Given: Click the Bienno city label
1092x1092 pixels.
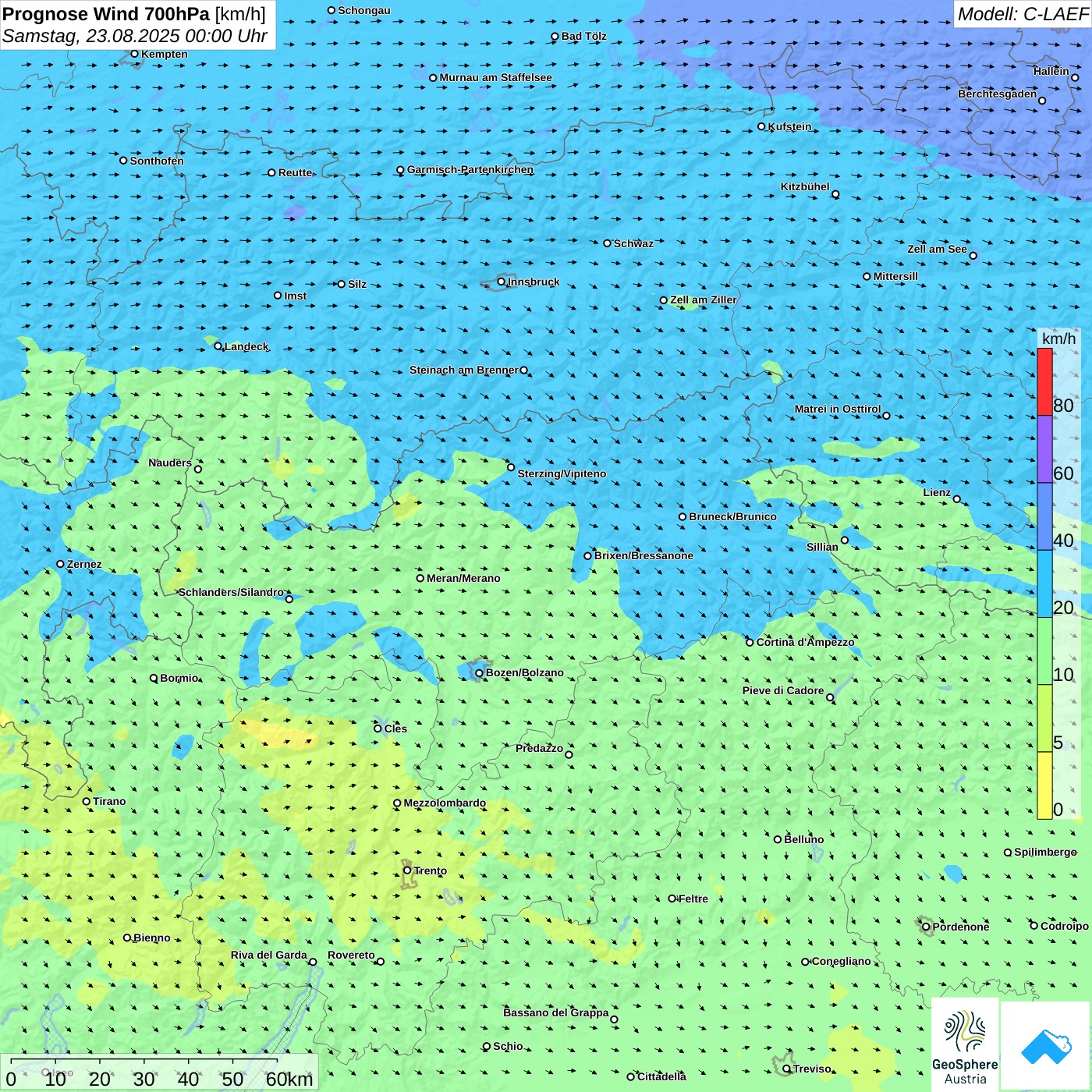Looking at the screenshot, I should [x=152, y=938].
